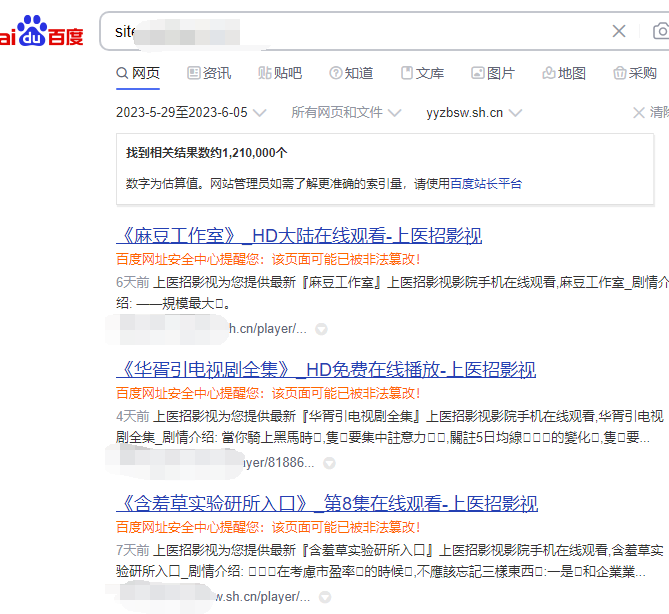Switch to the 资讯 tab

(x=209, y=73)
